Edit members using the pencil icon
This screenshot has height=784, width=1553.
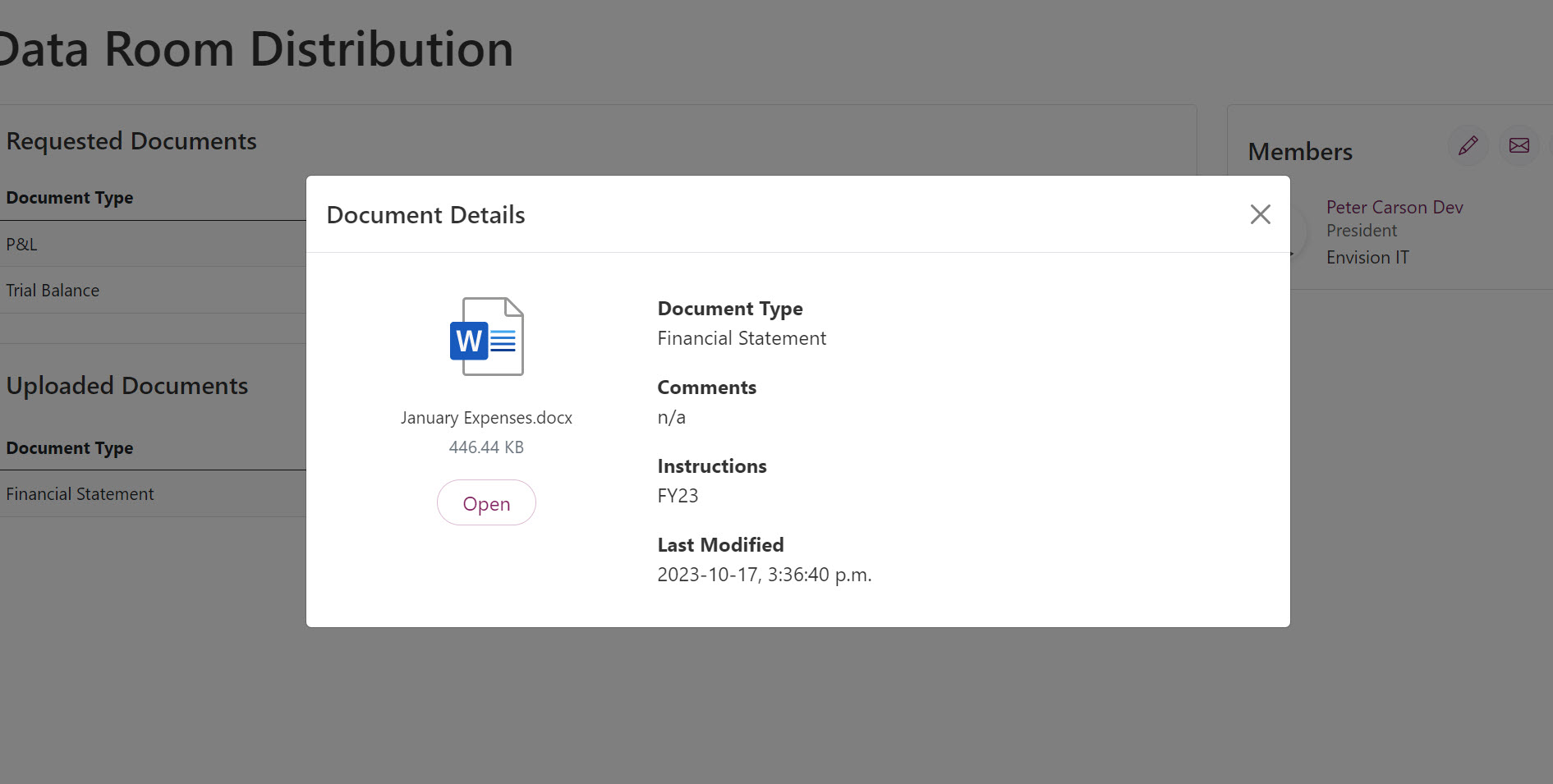(1468, 145)
